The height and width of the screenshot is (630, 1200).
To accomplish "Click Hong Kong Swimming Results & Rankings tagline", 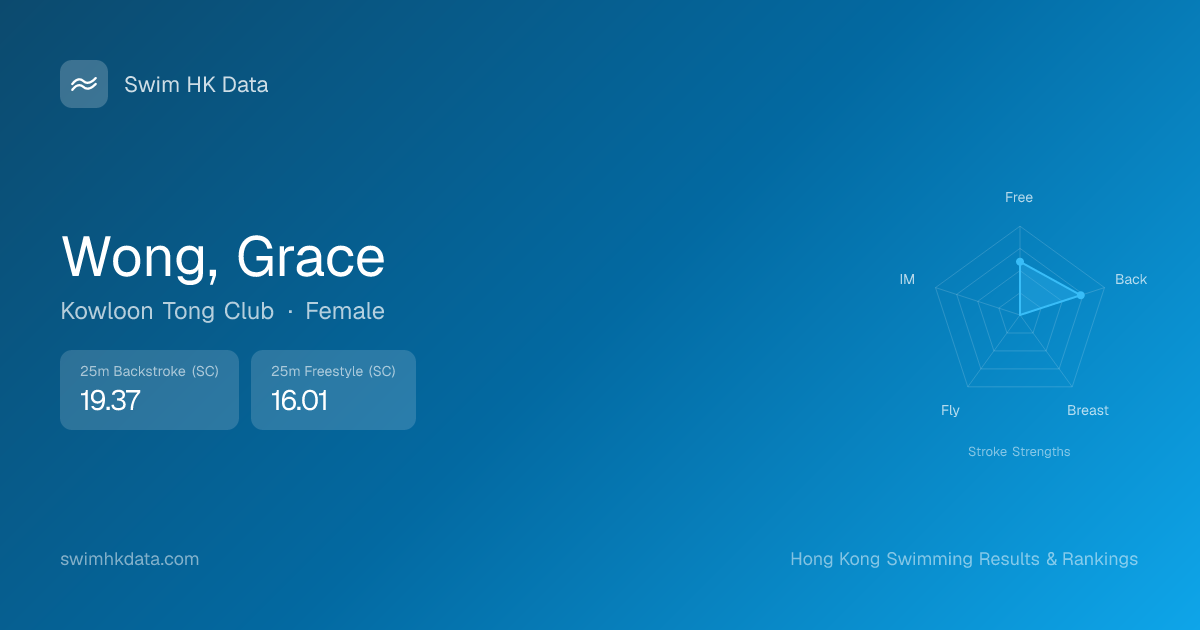I will tap(964, 559).
